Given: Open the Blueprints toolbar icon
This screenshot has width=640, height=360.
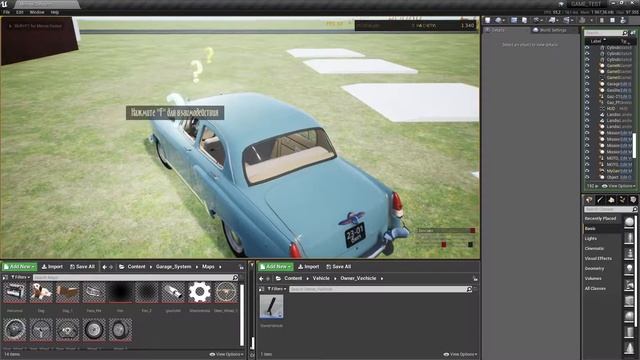Looking at the screenshot, I should pos(553,20).
